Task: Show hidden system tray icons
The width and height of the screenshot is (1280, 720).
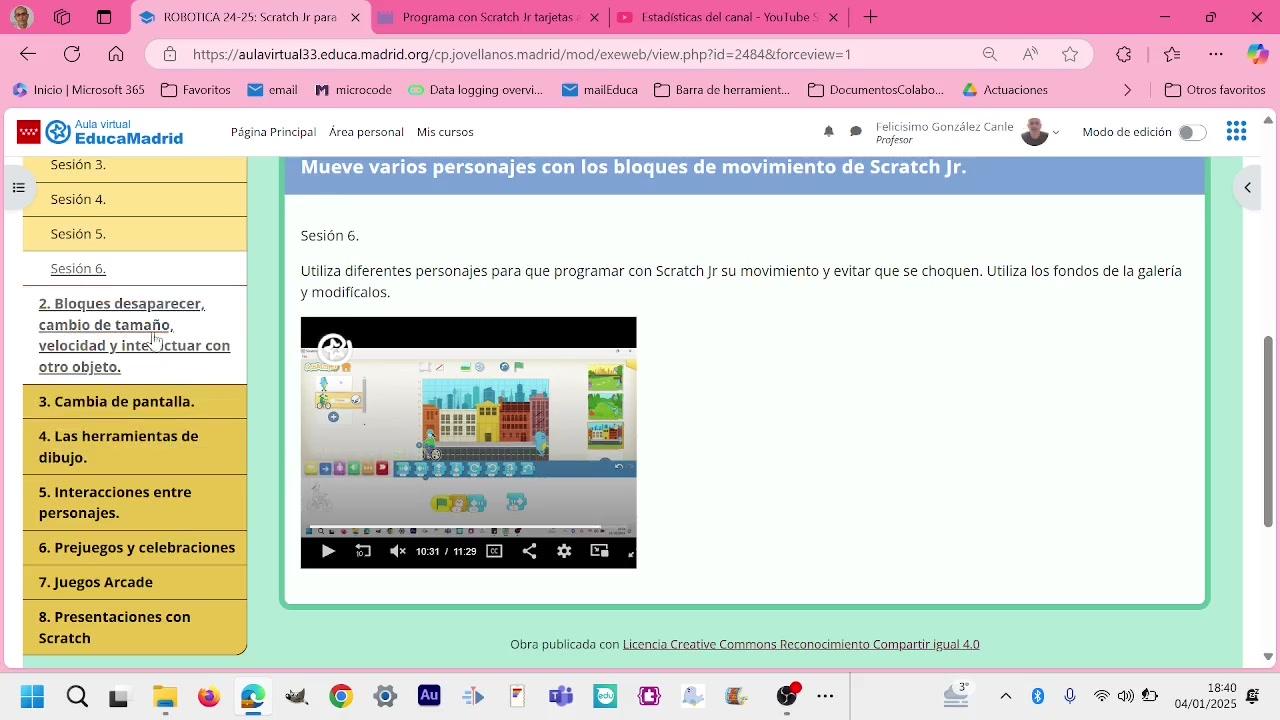Action: pyautogui.click(x=1006, y=696)
